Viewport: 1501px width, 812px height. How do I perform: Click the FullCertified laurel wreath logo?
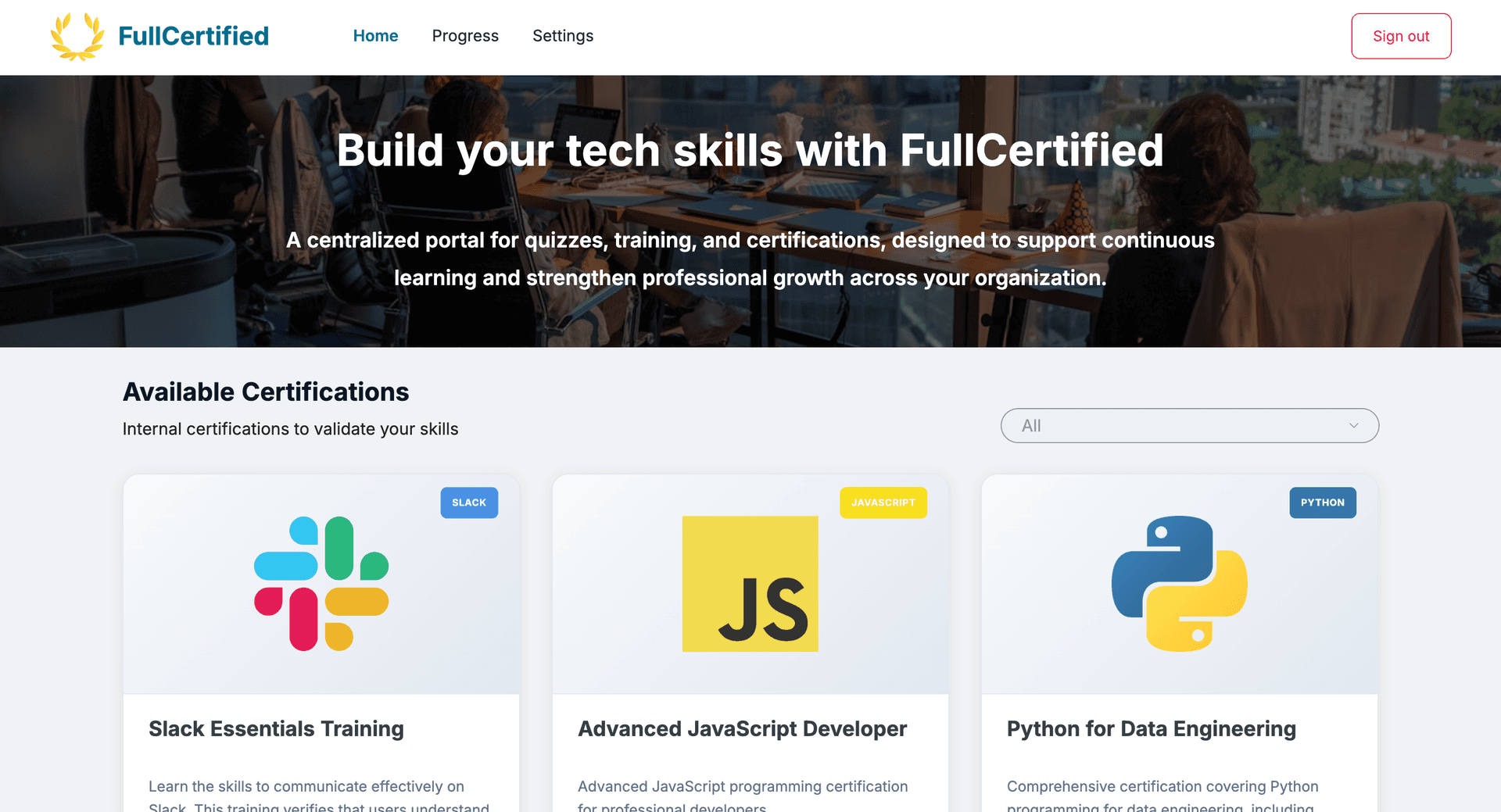tap(77, 37)
